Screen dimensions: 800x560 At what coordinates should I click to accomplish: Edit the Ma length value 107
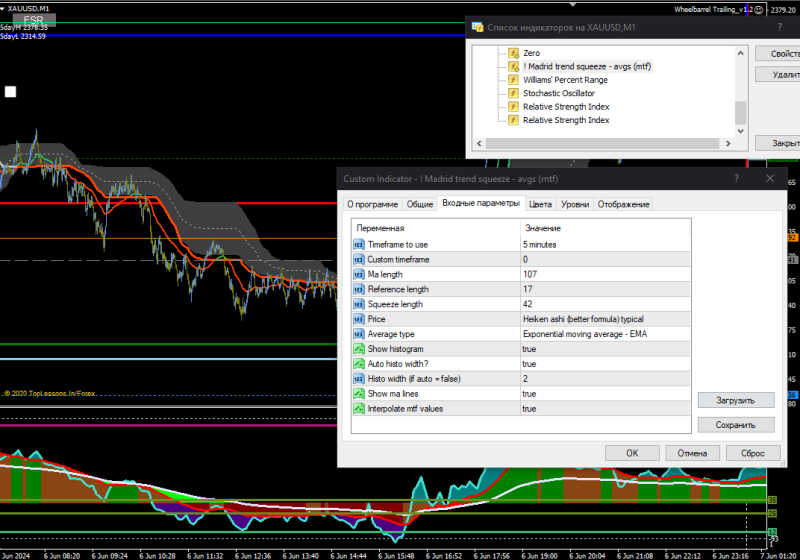pos(530,274)
